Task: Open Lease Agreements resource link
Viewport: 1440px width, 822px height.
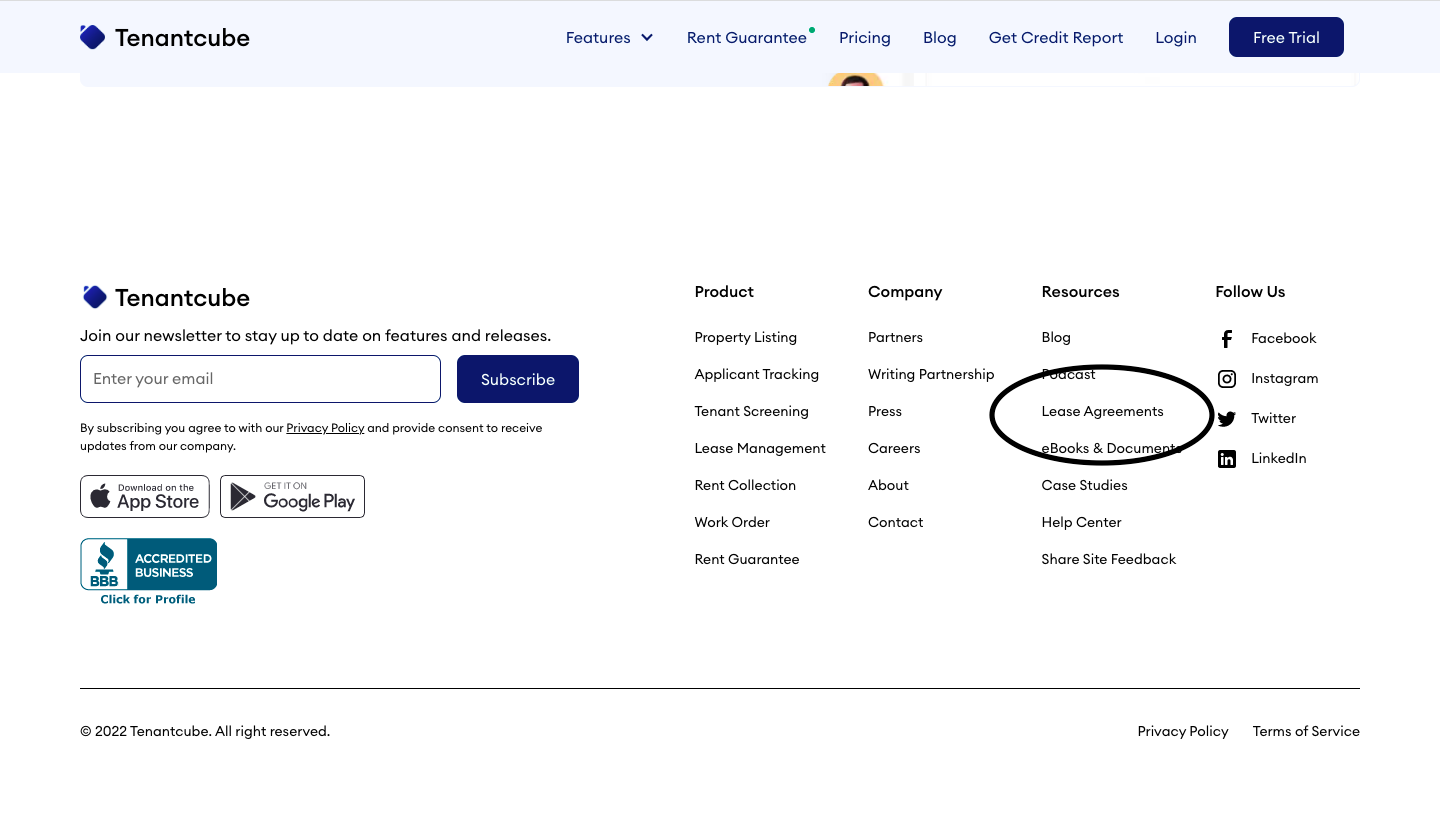Action: [1103, 412]
